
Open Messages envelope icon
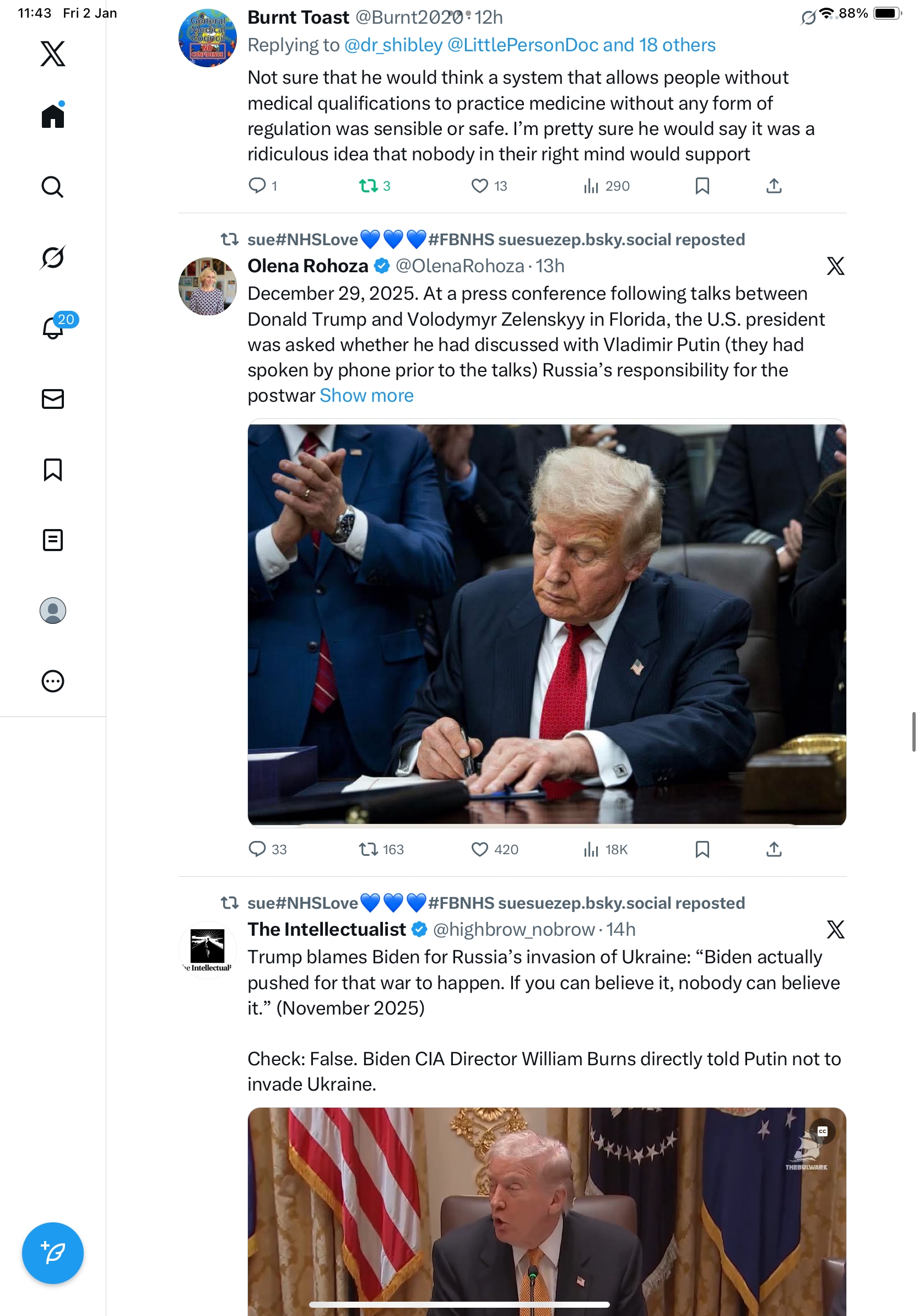(x=53, y=399)
